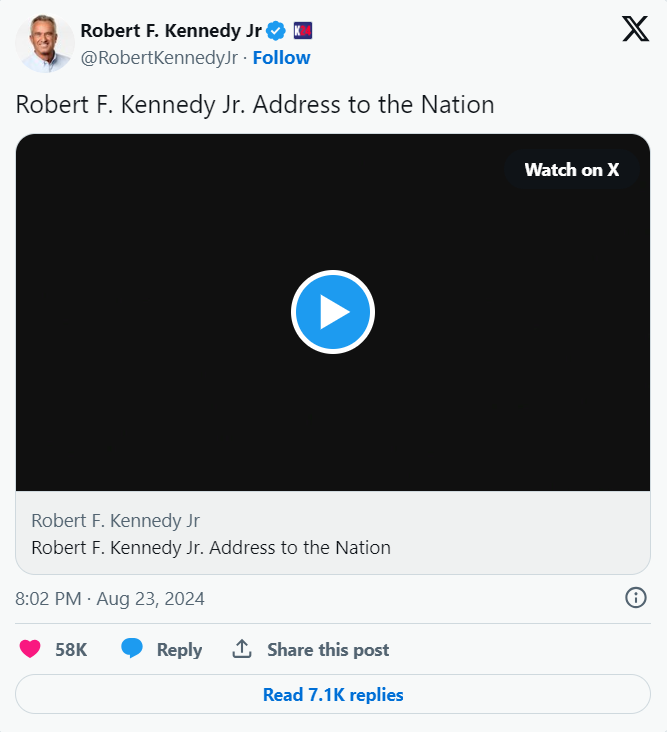Image resolution: width=667 pixels, height=732 pixels.
Task: Click the Watch on X button
Action: (571, 170)
